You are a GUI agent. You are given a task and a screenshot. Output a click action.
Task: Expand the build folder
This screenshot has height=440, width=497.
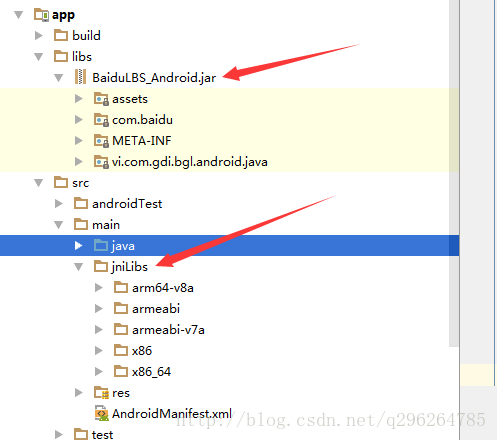[39, 35]
